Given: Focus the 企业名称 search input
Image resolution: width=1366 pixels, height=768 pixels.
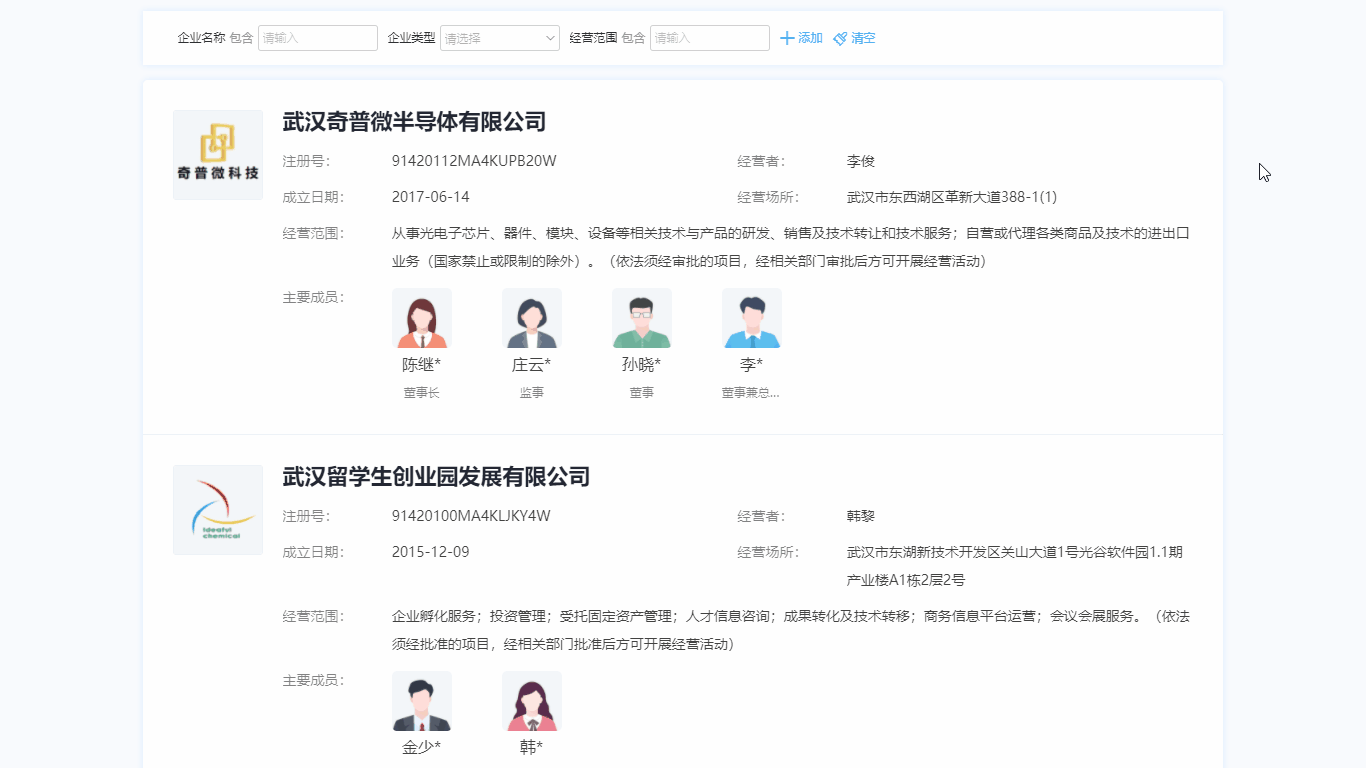Looking at the screenshot, I should coord(317,37).
